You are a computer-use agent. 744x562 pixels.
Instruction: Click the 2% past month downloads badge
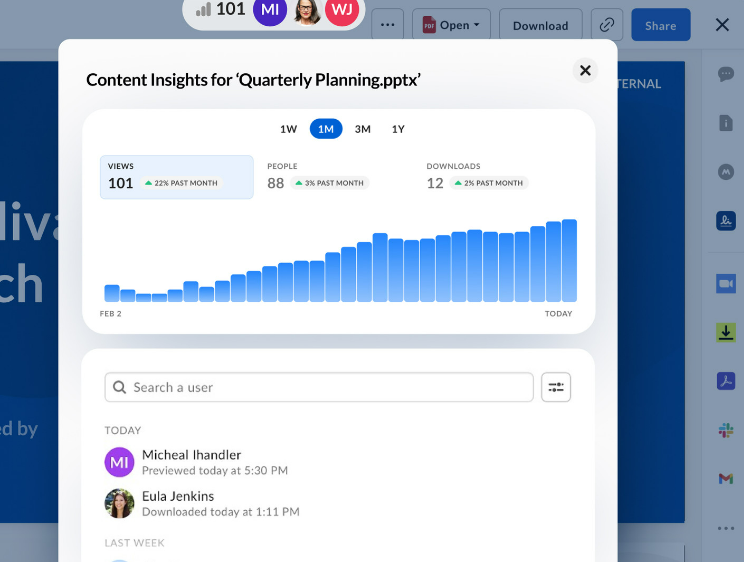coord(489,183)
